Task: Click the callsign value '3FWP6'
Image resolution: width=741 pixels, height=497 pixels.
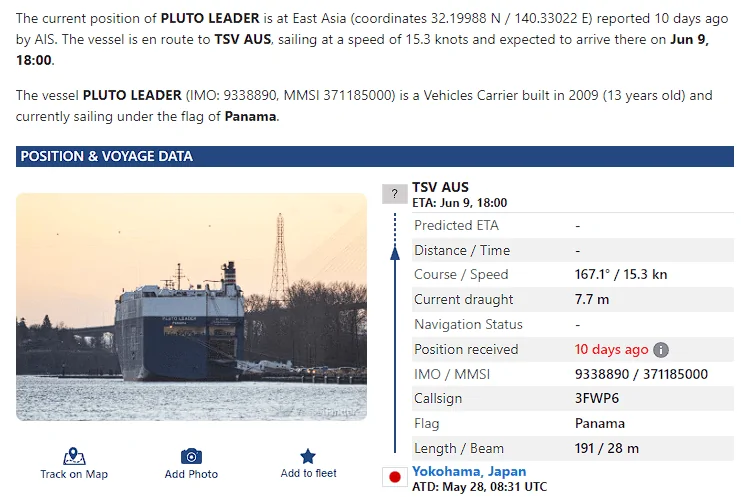Action: point(597,398)
